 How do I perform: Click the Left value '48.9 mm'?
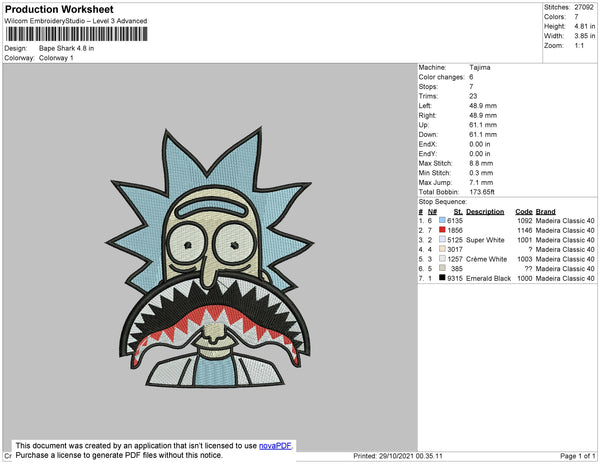[483, 106]
